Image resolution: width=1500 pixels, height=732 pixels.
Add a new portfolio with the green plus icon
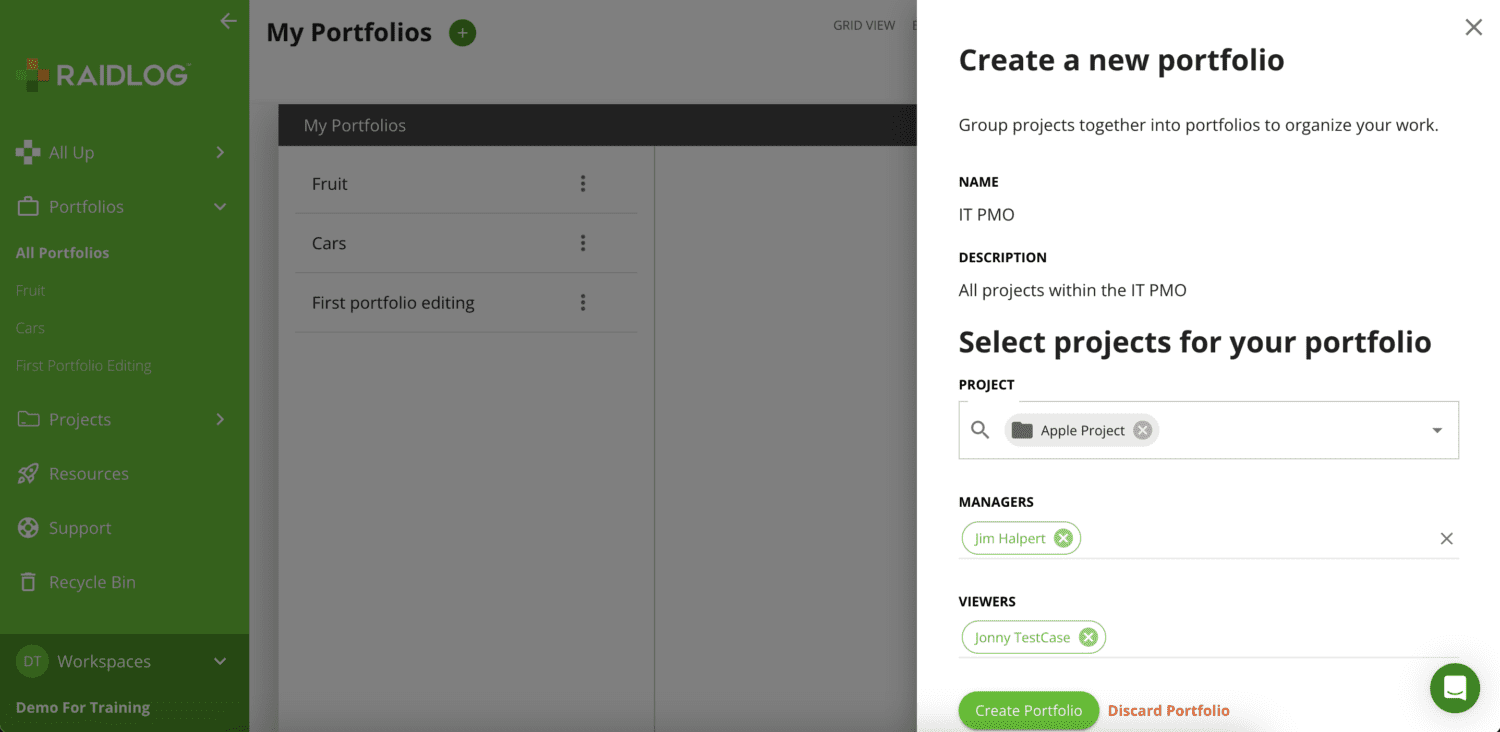(462, 33)
